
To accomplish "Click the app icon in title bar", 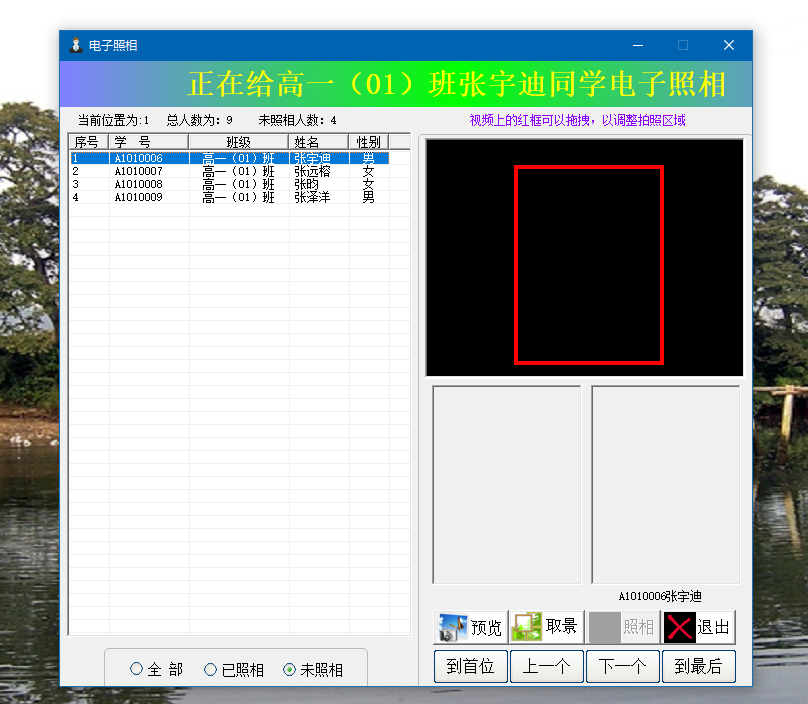I will (x=75, y=45).
